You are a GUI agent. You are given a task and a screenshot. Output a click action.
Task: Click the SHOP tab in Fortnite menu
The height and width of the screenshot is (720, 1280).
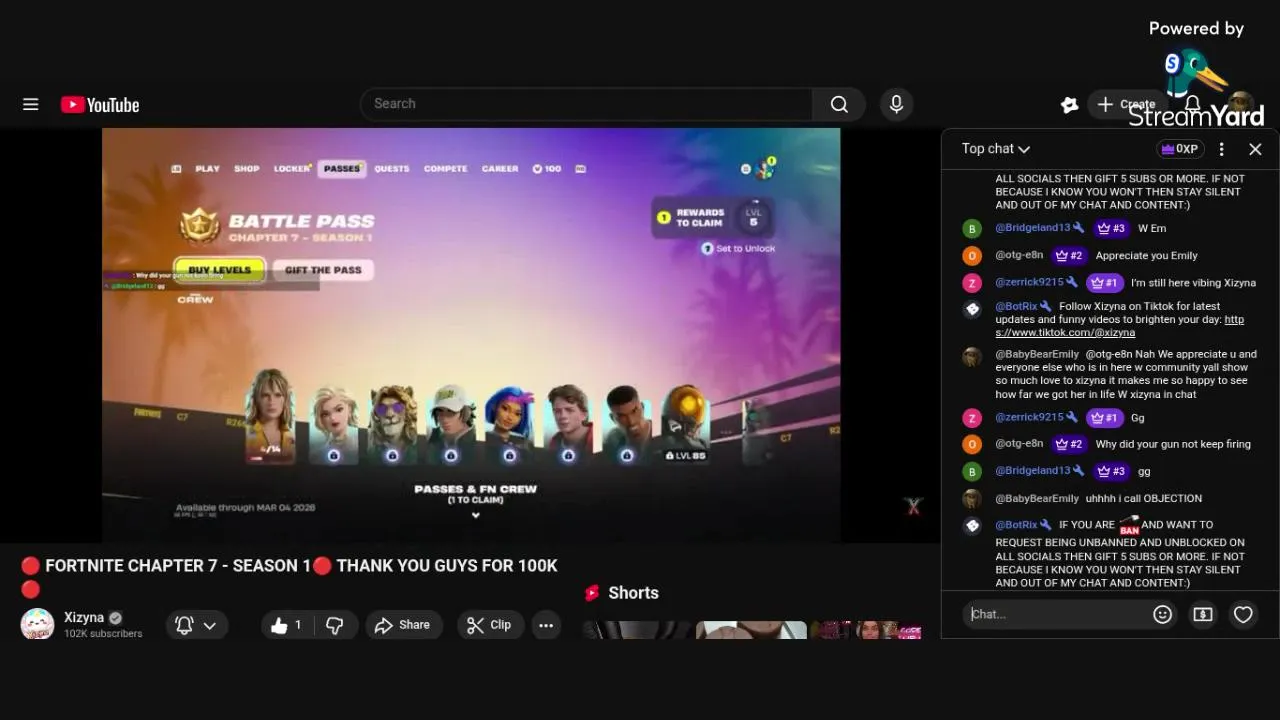coord(247,169)
